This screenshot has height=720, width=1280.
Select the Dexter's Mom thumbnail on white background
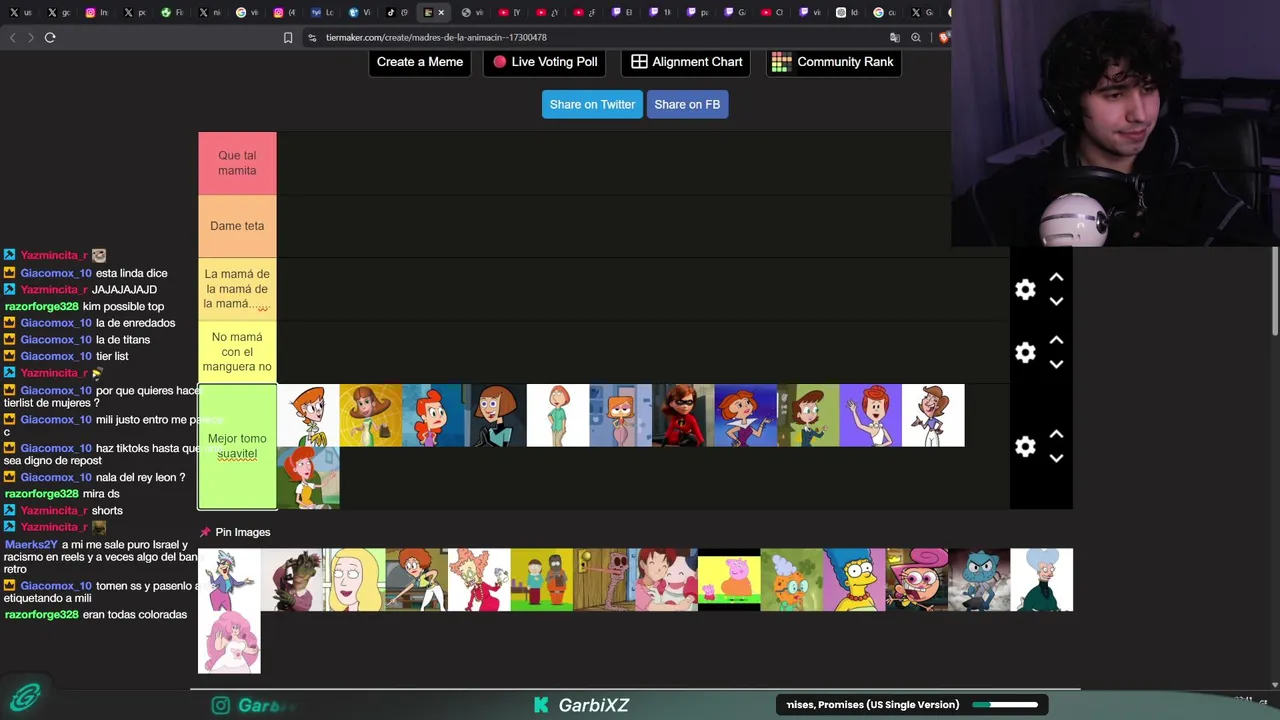click(308, 415)
